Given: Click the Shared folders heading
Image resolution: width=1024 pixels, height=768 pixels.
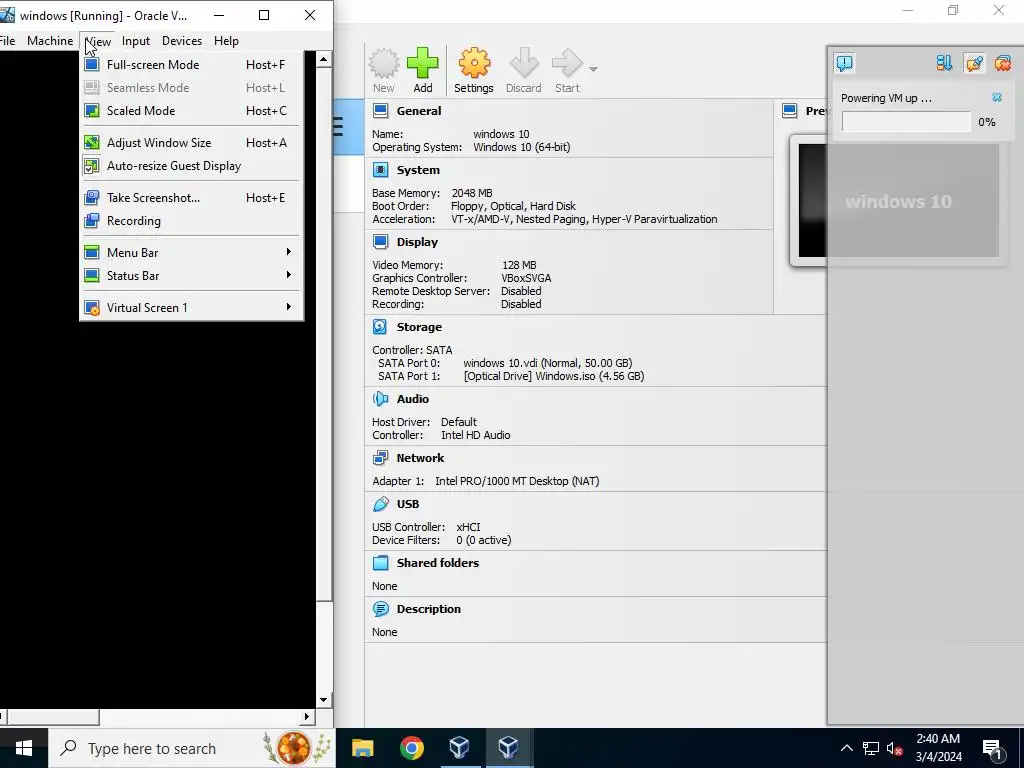Looking at the screenshot, I should click(438, 563).
